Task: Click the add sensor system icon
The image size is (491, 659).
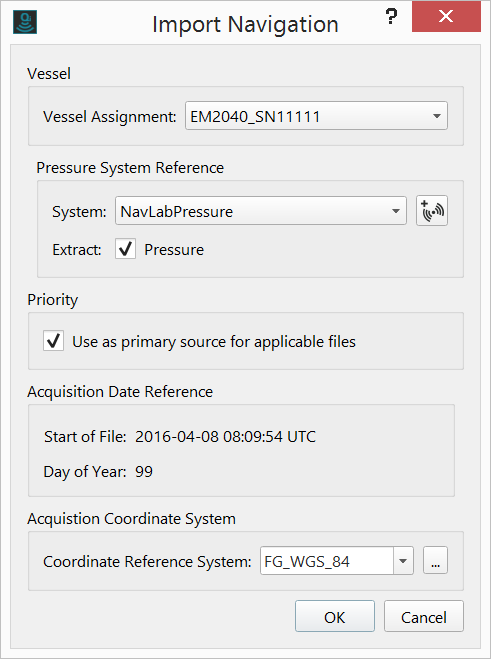Action: [432, 211]
